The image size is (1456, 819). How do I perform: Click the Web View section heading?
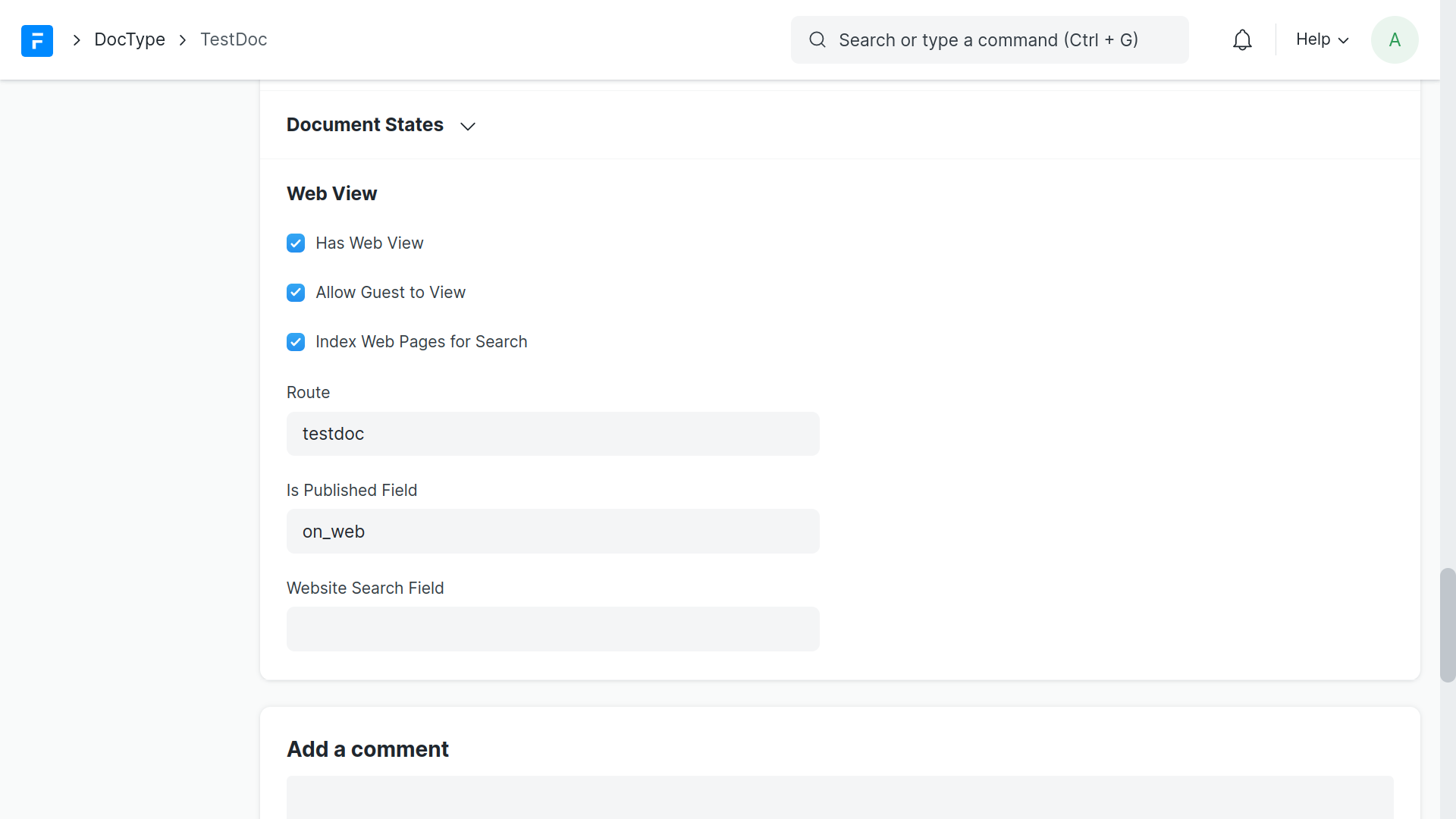(331, 194)
